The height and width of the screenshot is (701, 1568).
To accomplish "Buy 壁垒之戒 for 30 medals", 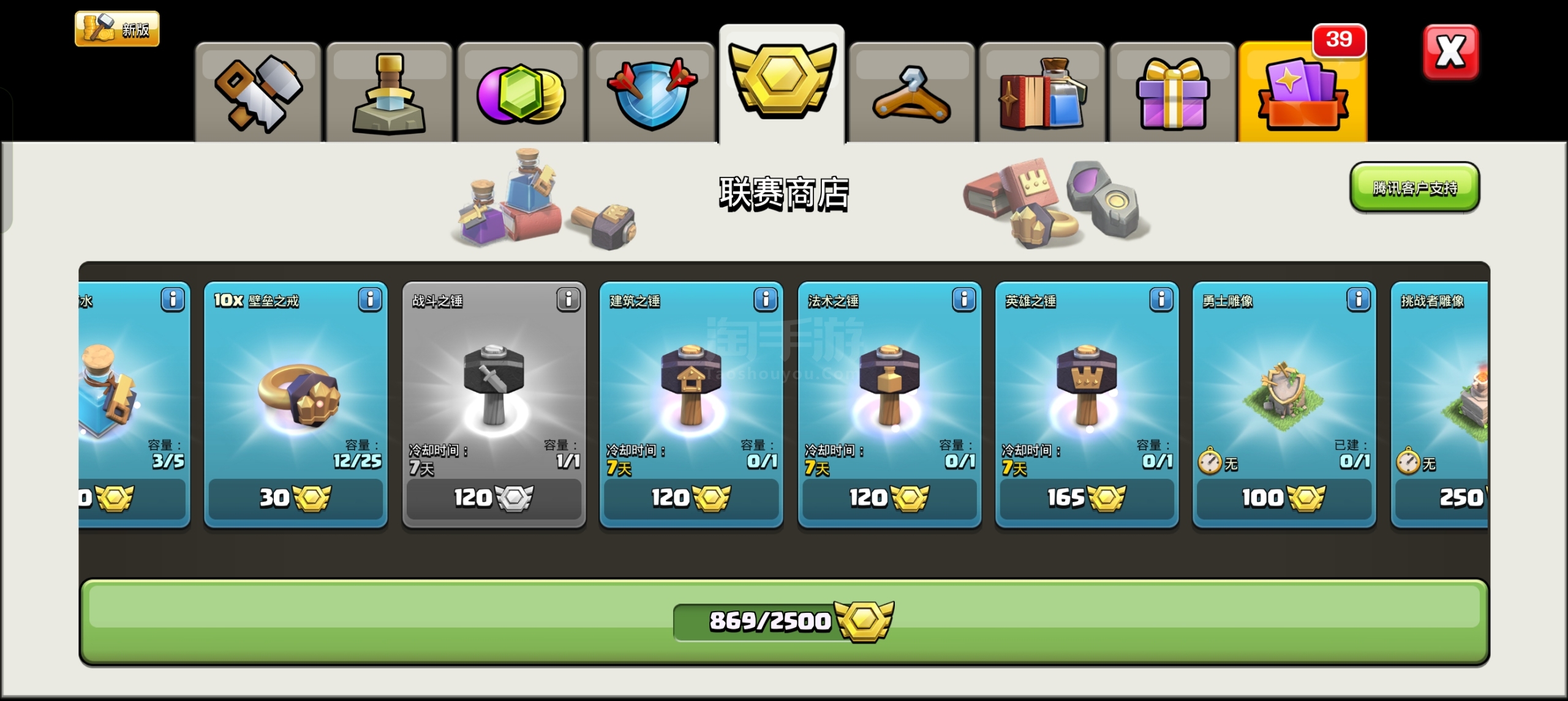I will point(296,498).
